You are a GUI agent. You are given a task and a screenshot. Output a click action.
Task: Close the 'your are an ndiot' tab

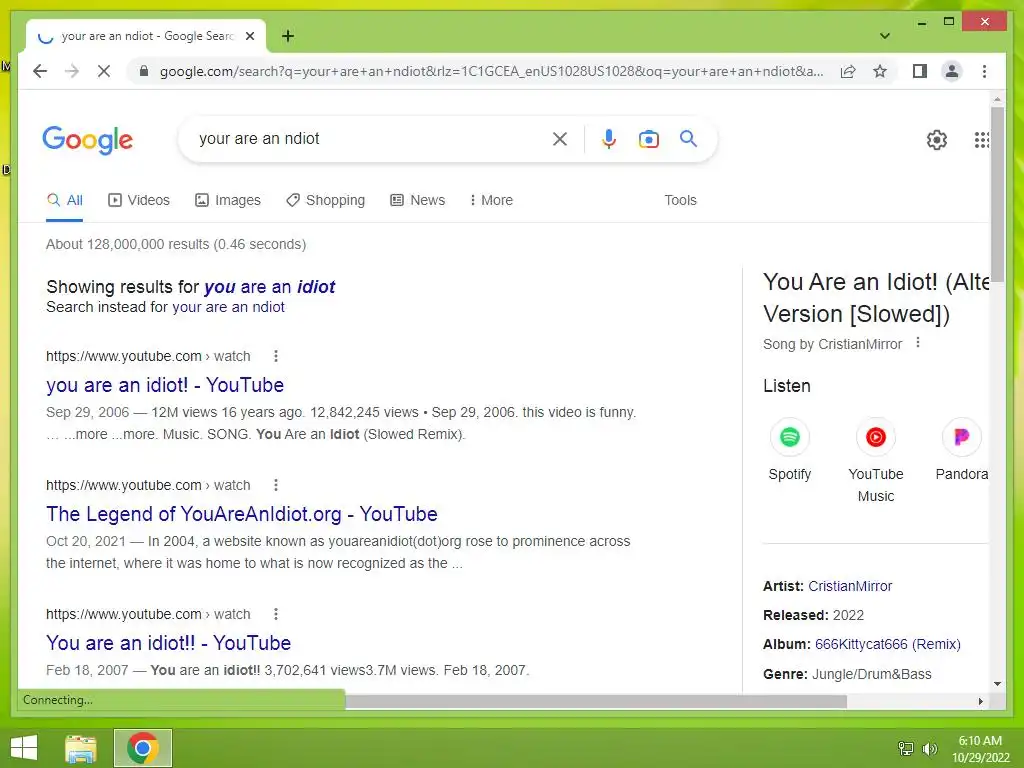pos(249,36)
